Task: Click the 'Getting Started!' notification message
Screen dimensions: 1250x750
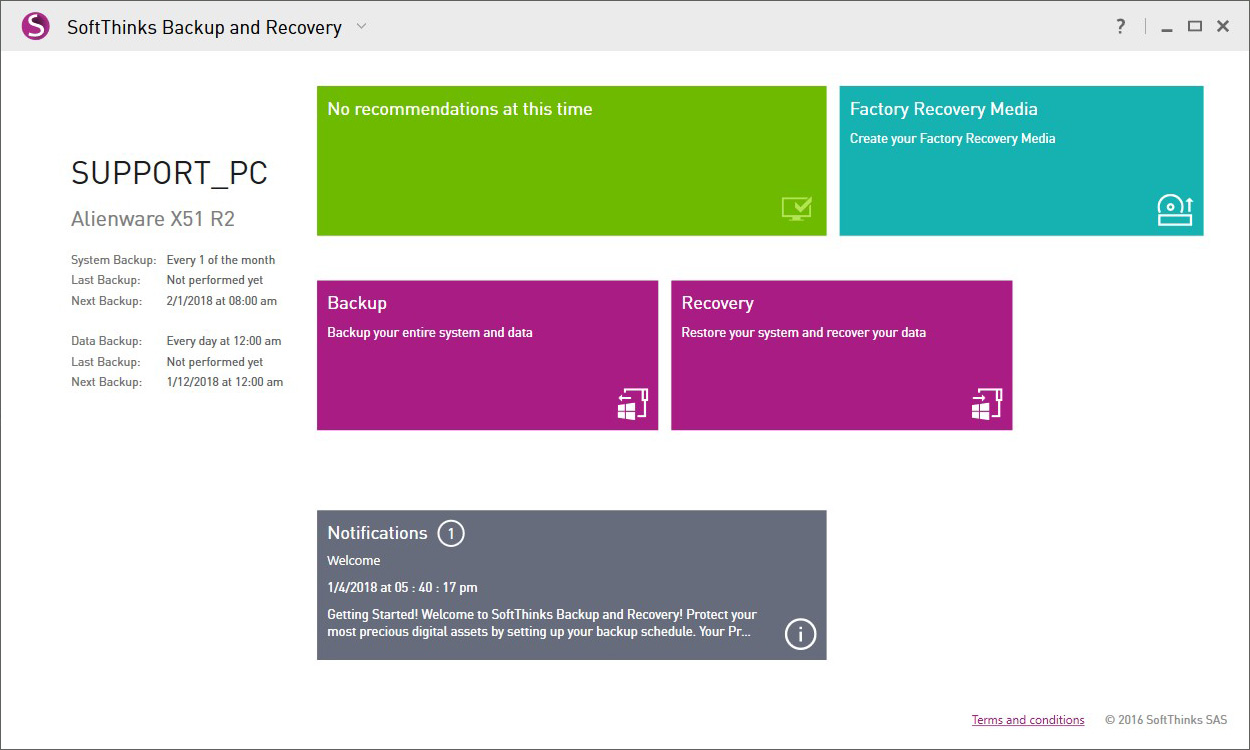Action: pos(542,623)
